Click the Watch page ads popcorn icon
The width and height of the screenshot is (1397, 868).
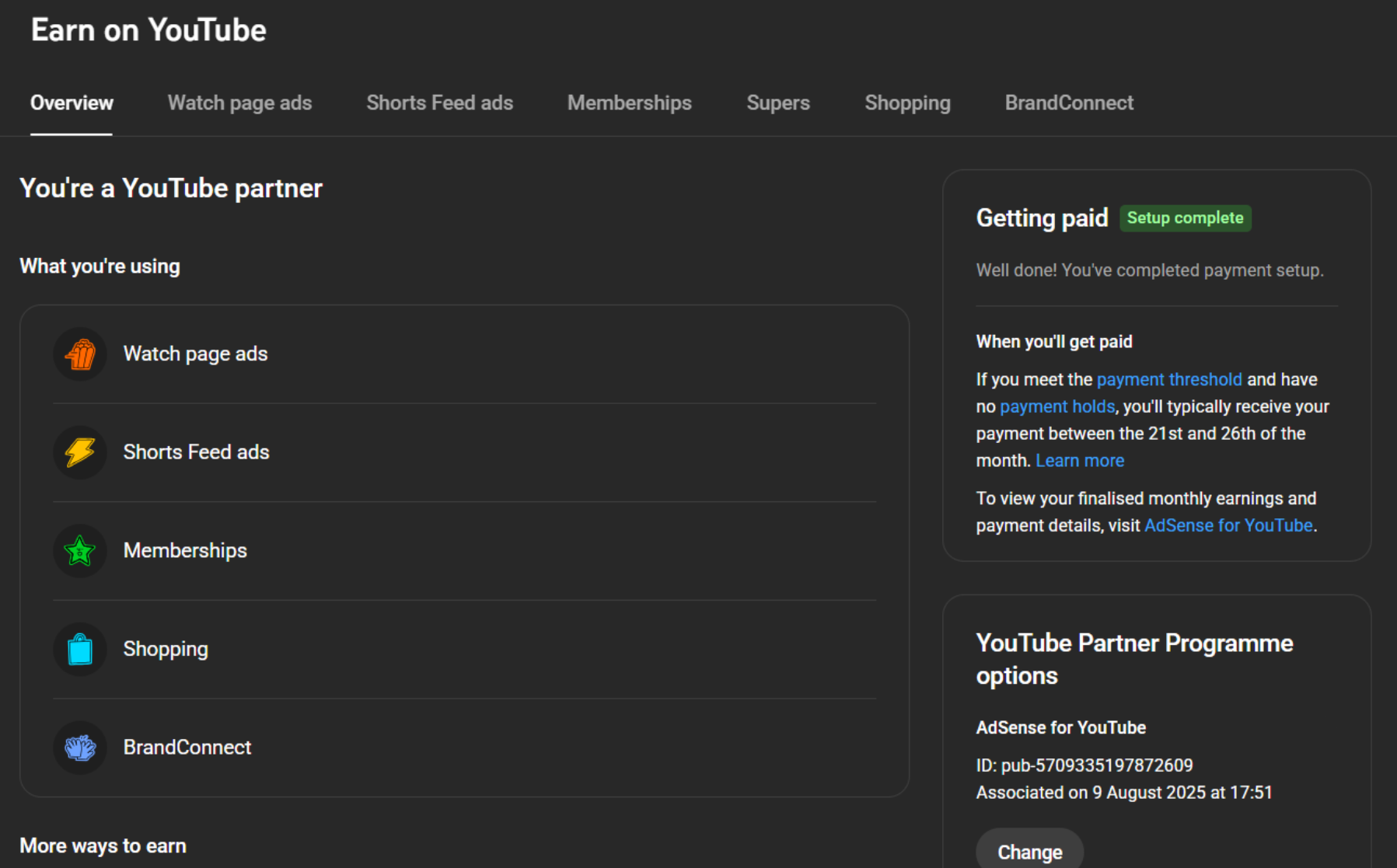point(80,354)
